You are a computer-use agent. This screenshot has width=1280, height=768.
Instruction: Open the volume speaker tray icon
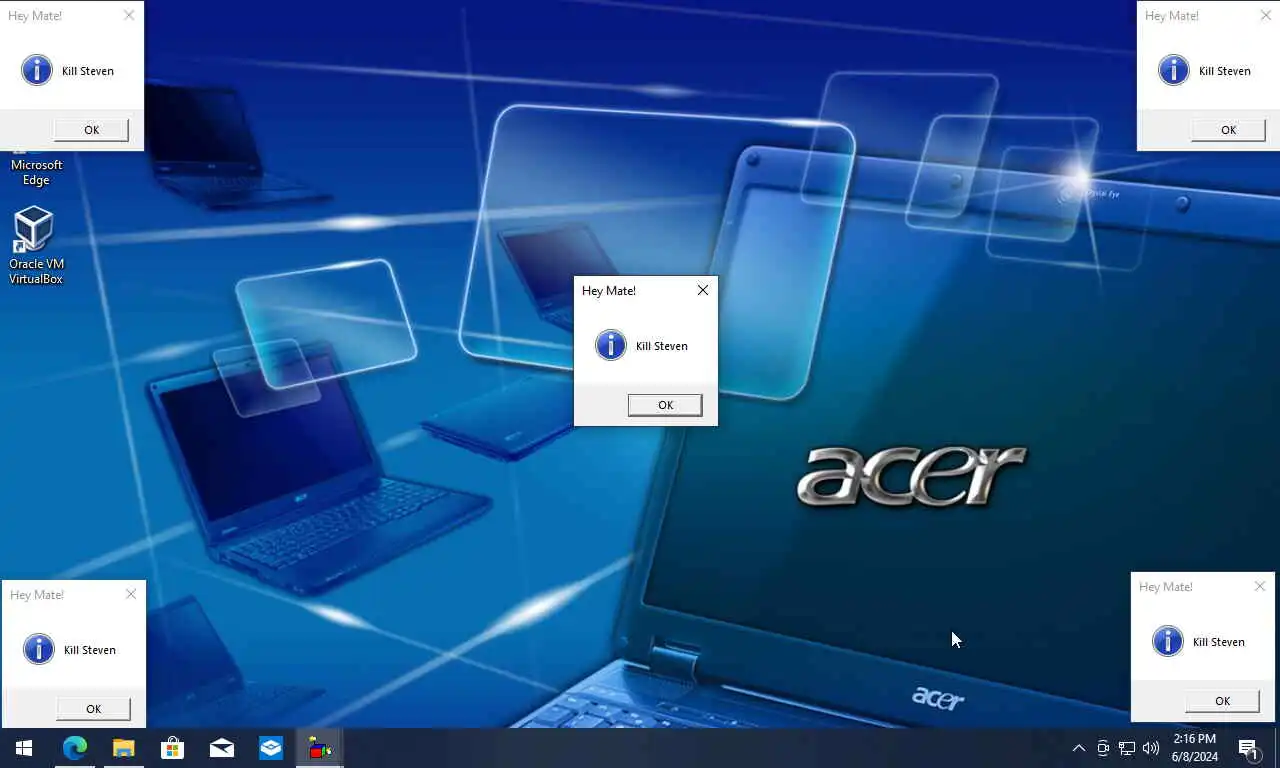pyautogui.click(x=1151, y=748)
